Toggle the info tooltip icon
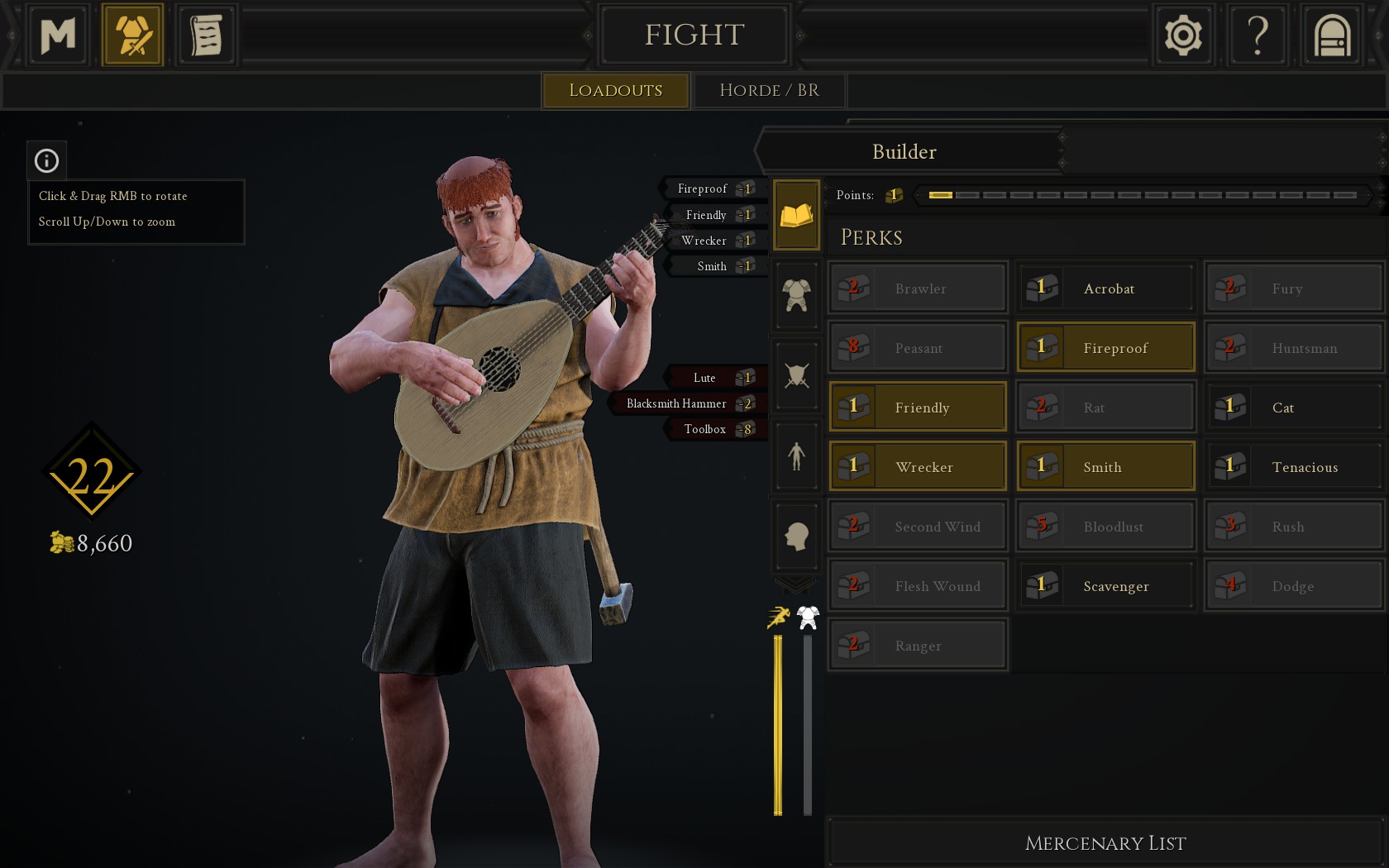Image resolution: width=1389 pixels, height=868 pixels. [x=46, y=160]
